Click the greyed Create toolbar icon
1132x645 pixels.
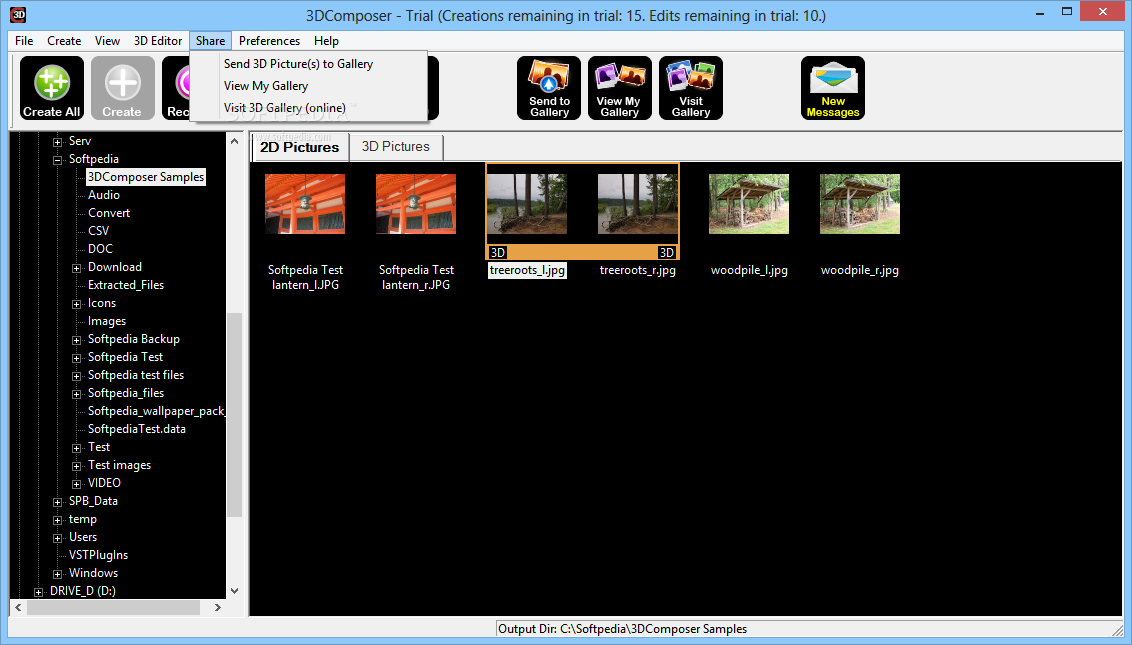click(123, 88)
